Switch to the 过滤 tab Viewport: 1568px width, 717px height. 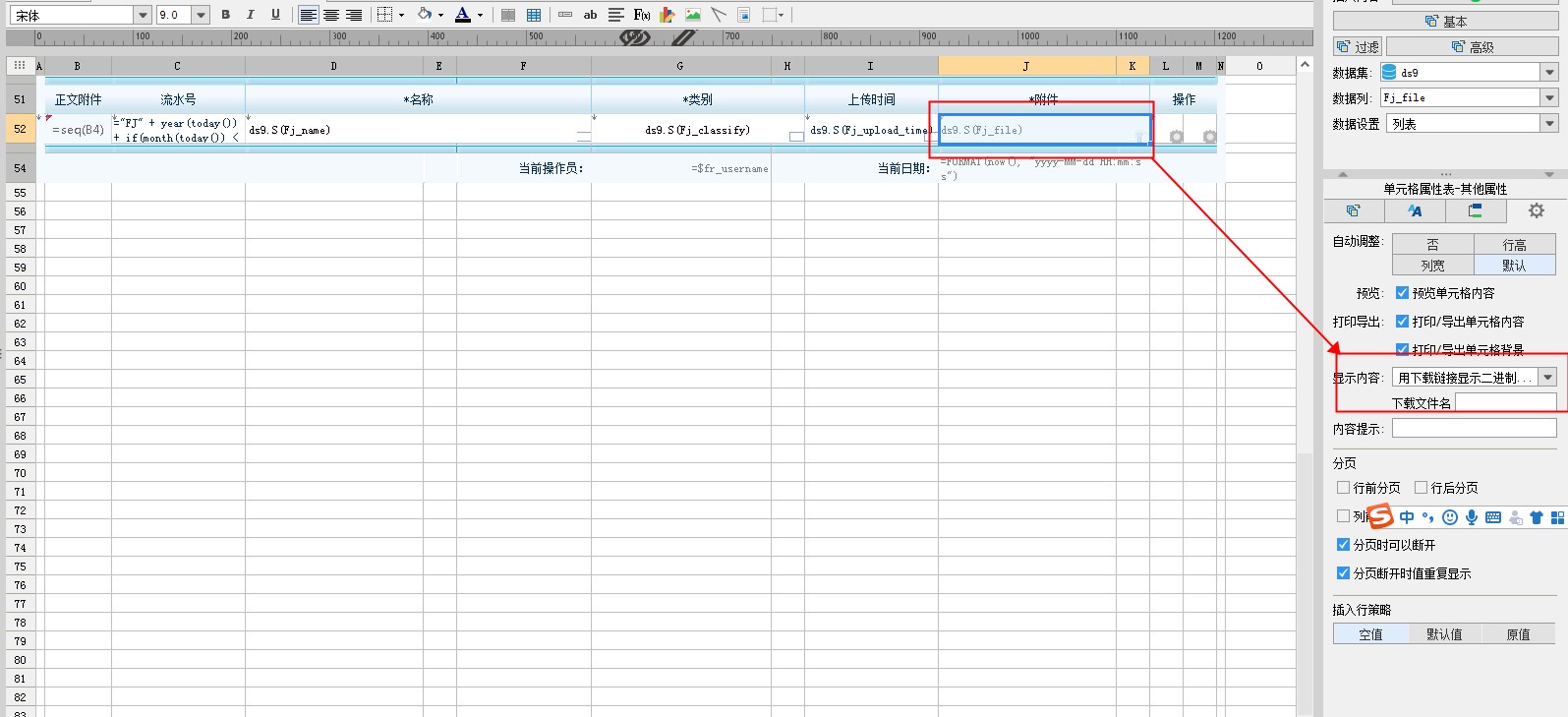(x=1358, y=47)
